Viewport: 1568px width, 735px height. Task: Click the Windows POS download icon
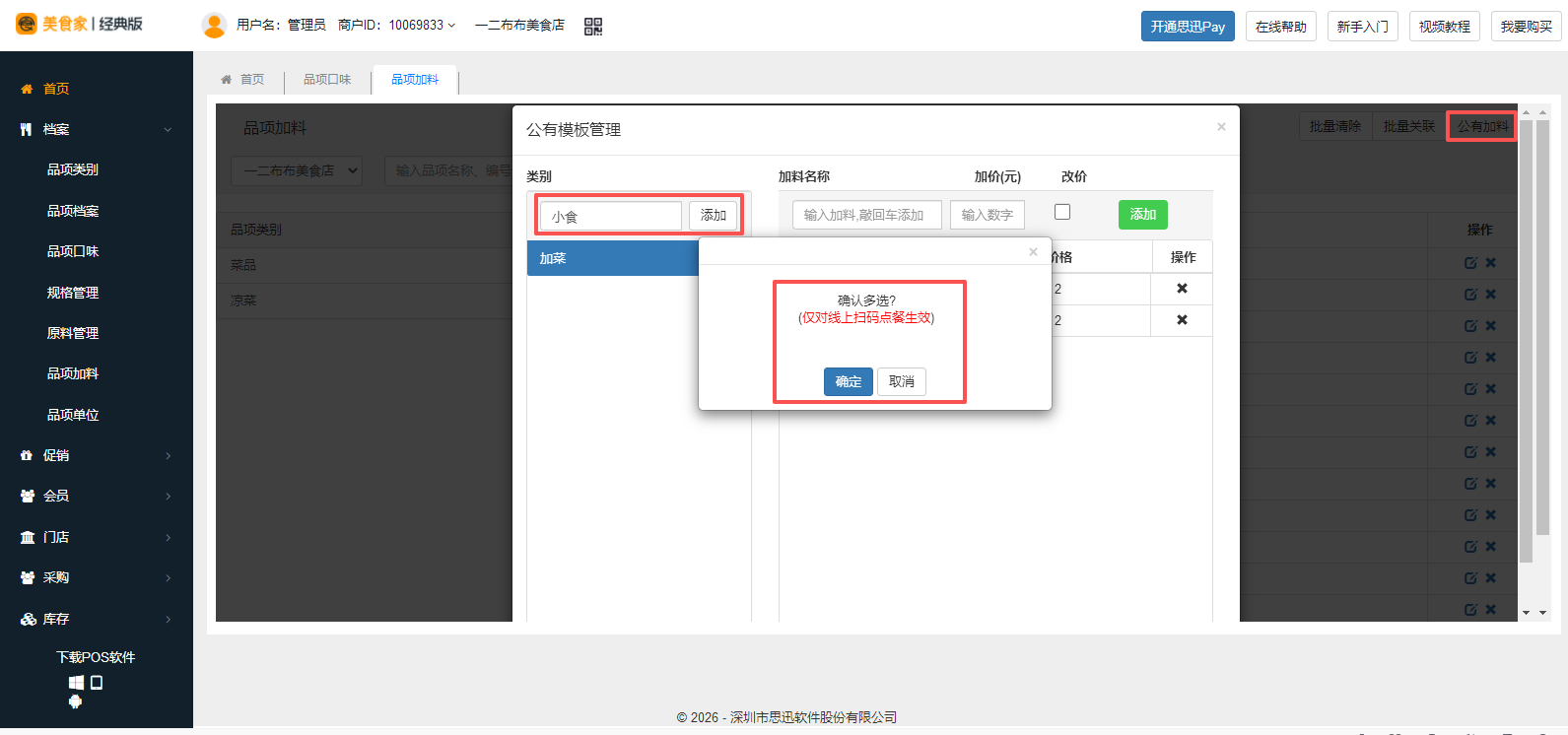coord(76,683)
